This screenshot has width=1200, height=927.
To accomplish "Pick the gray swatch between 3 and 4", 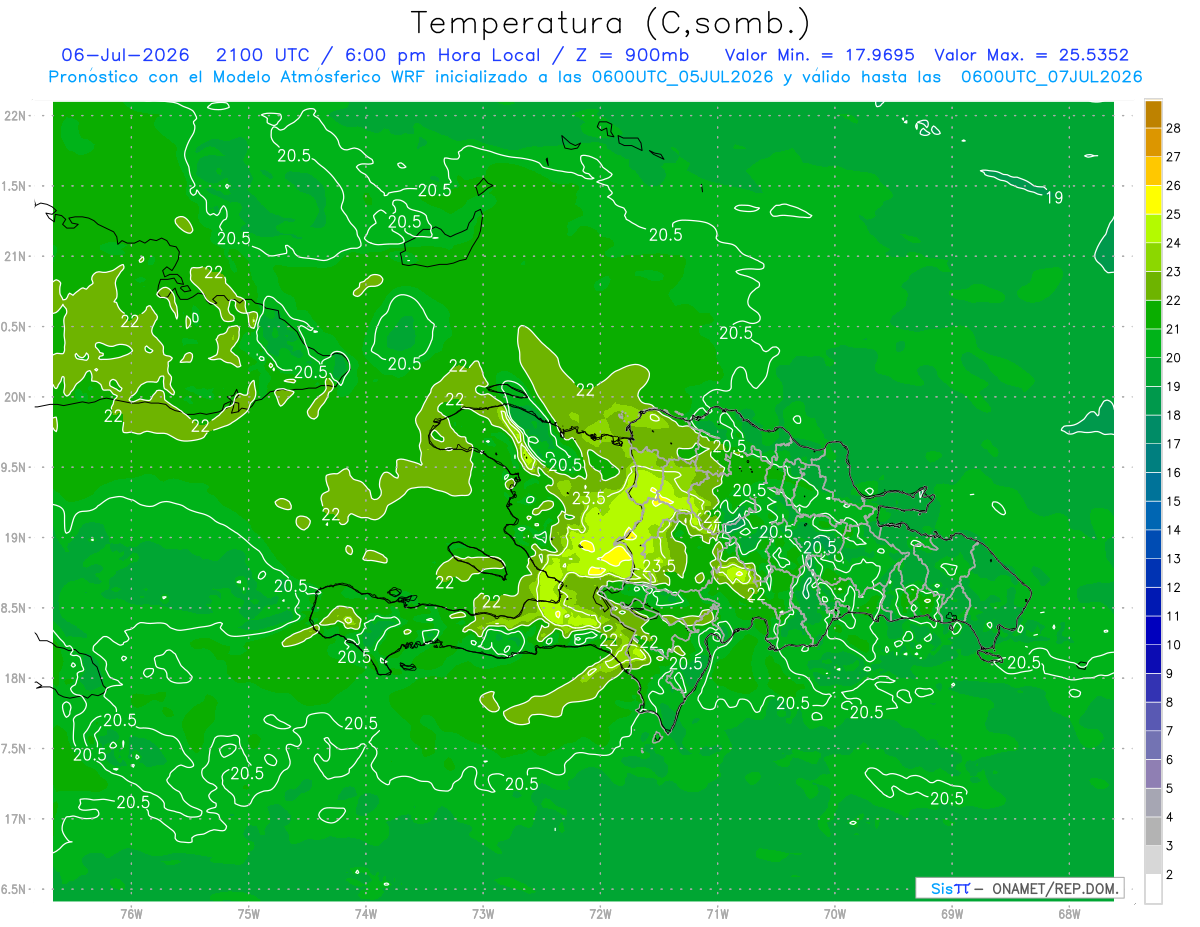I will click(1153, 832).
